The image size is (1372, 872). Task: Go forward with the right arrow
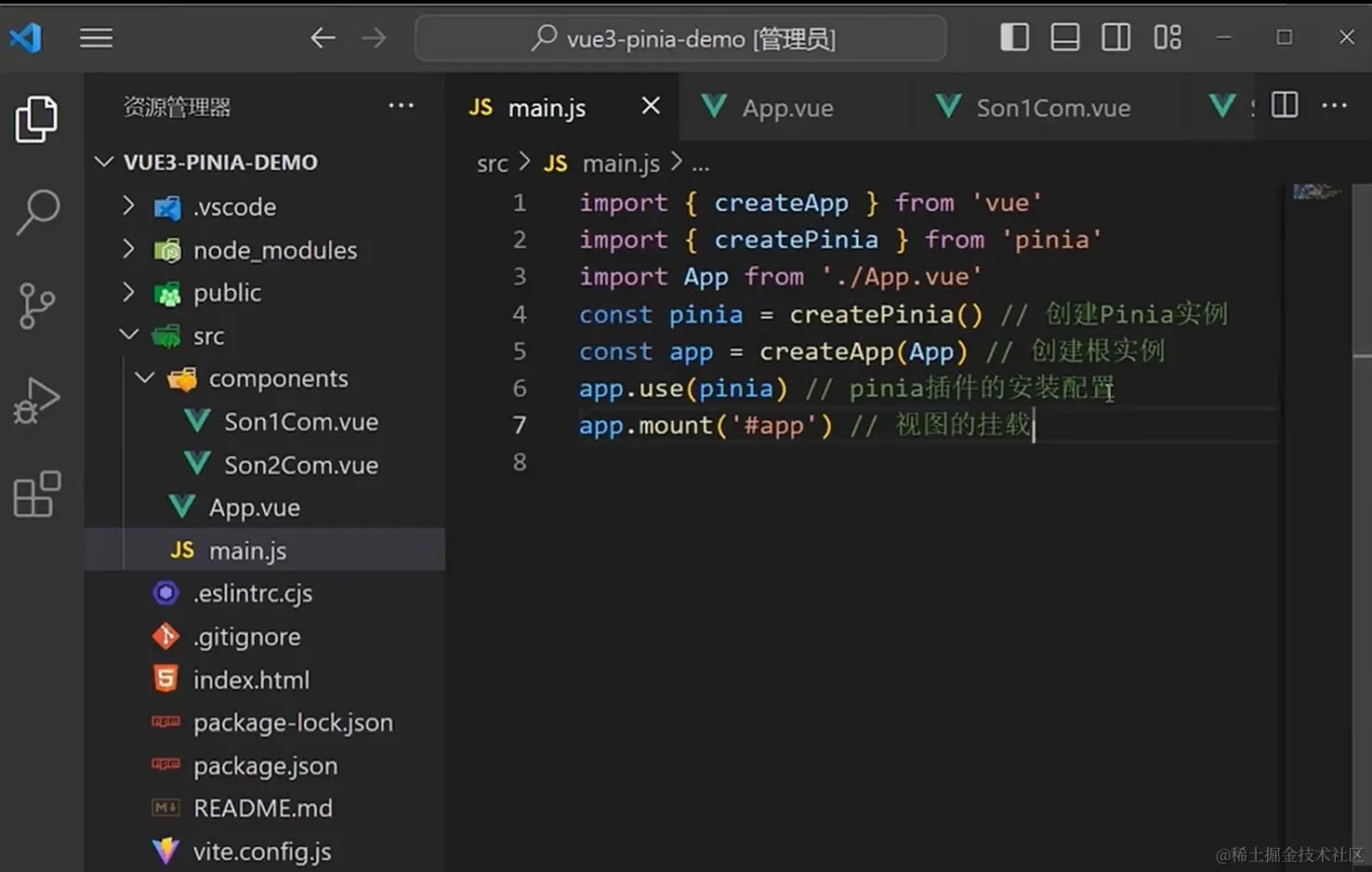374,38
